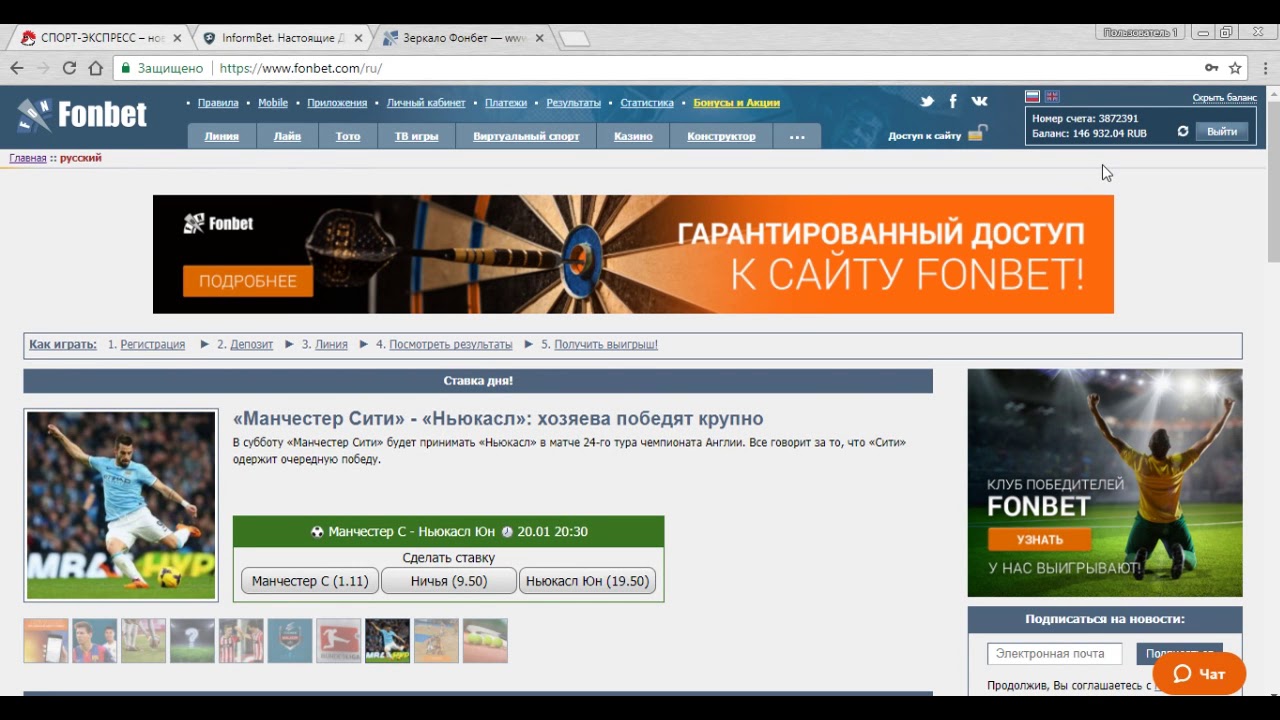The image size is (1280, 720).
Task: Open Fonbet Facebook page icon
Action: point(953,101)
